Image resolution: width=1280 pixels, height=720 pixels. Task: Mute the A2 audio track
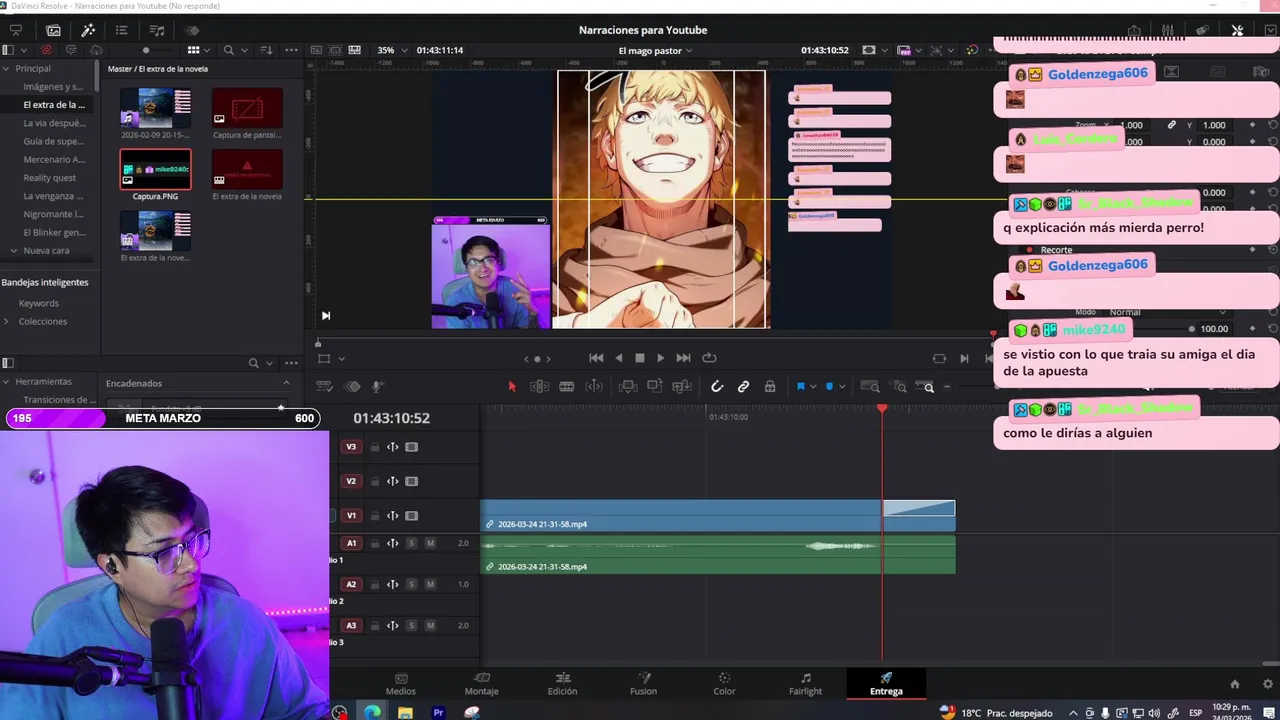coord(430,584)
